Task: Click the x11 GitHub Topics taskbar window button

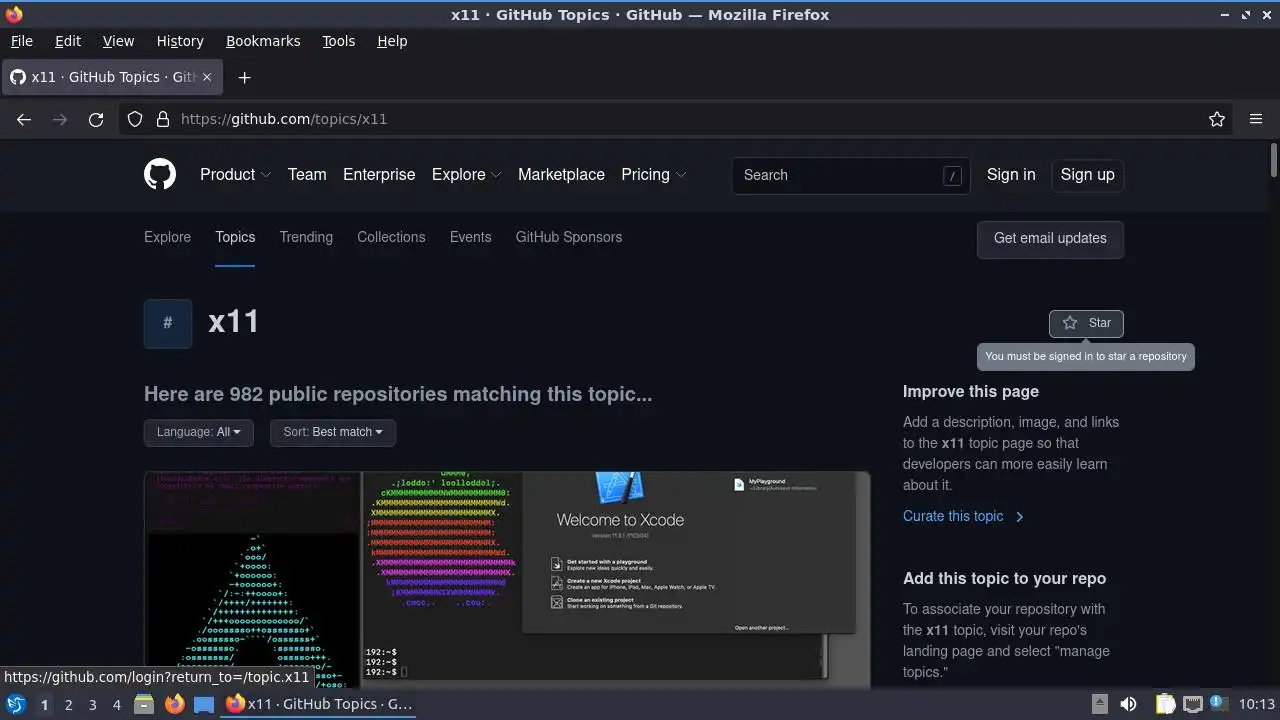Action: [x=319, y=704]
